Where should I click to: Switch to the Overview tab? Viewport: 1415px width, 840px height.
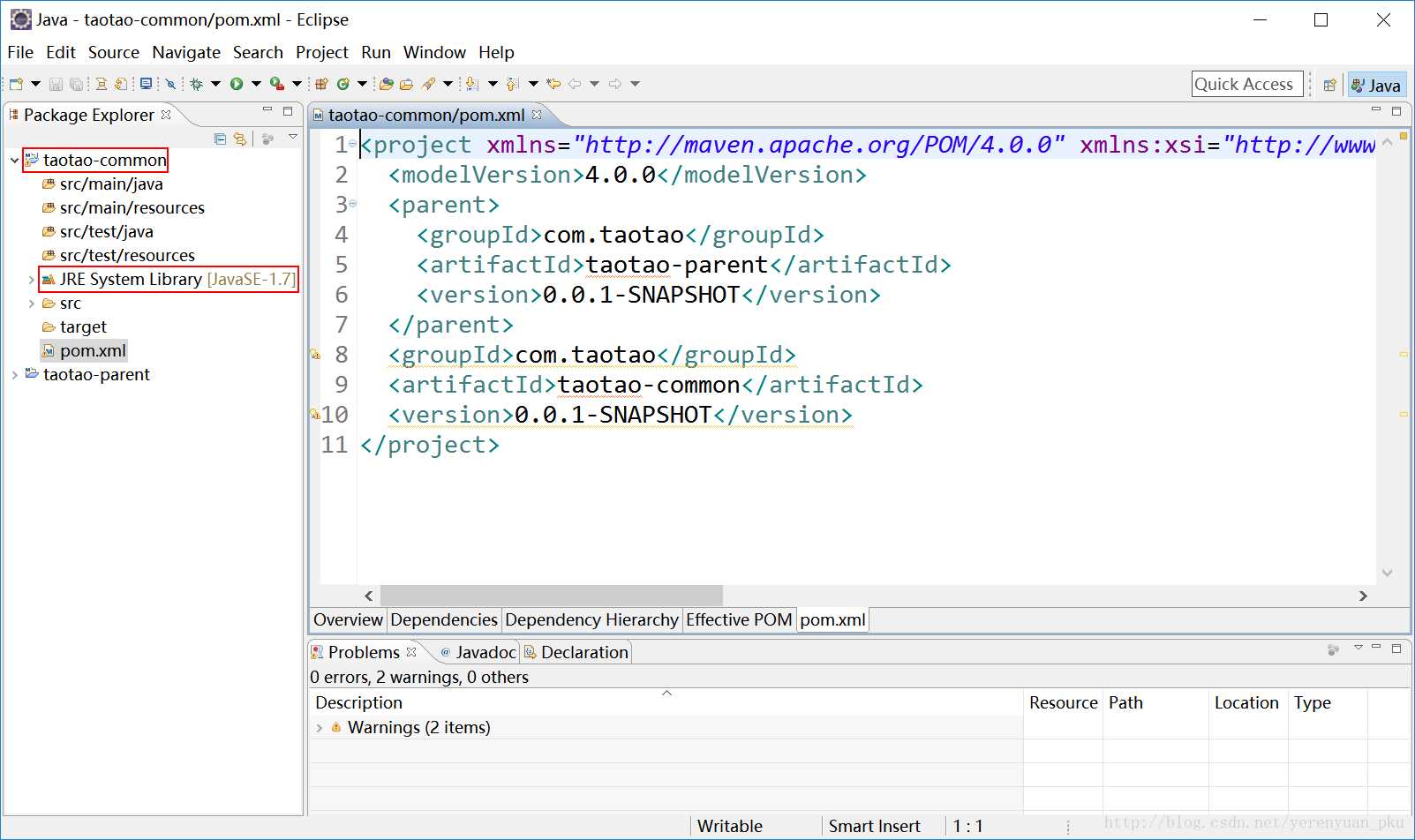(348, 619)
